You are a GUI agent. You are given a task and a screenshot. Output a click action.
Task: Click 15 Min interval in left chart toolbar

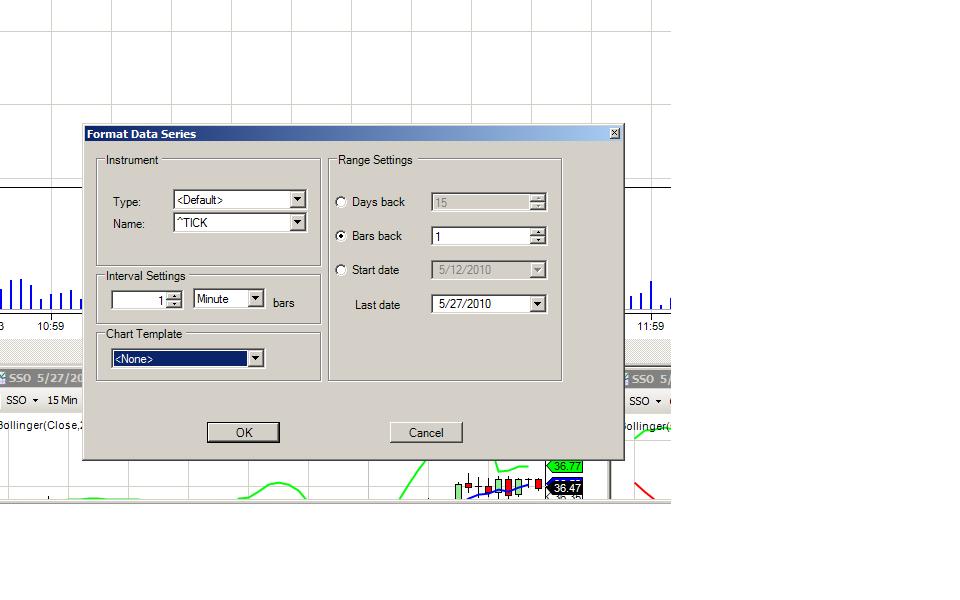point(62,400)
